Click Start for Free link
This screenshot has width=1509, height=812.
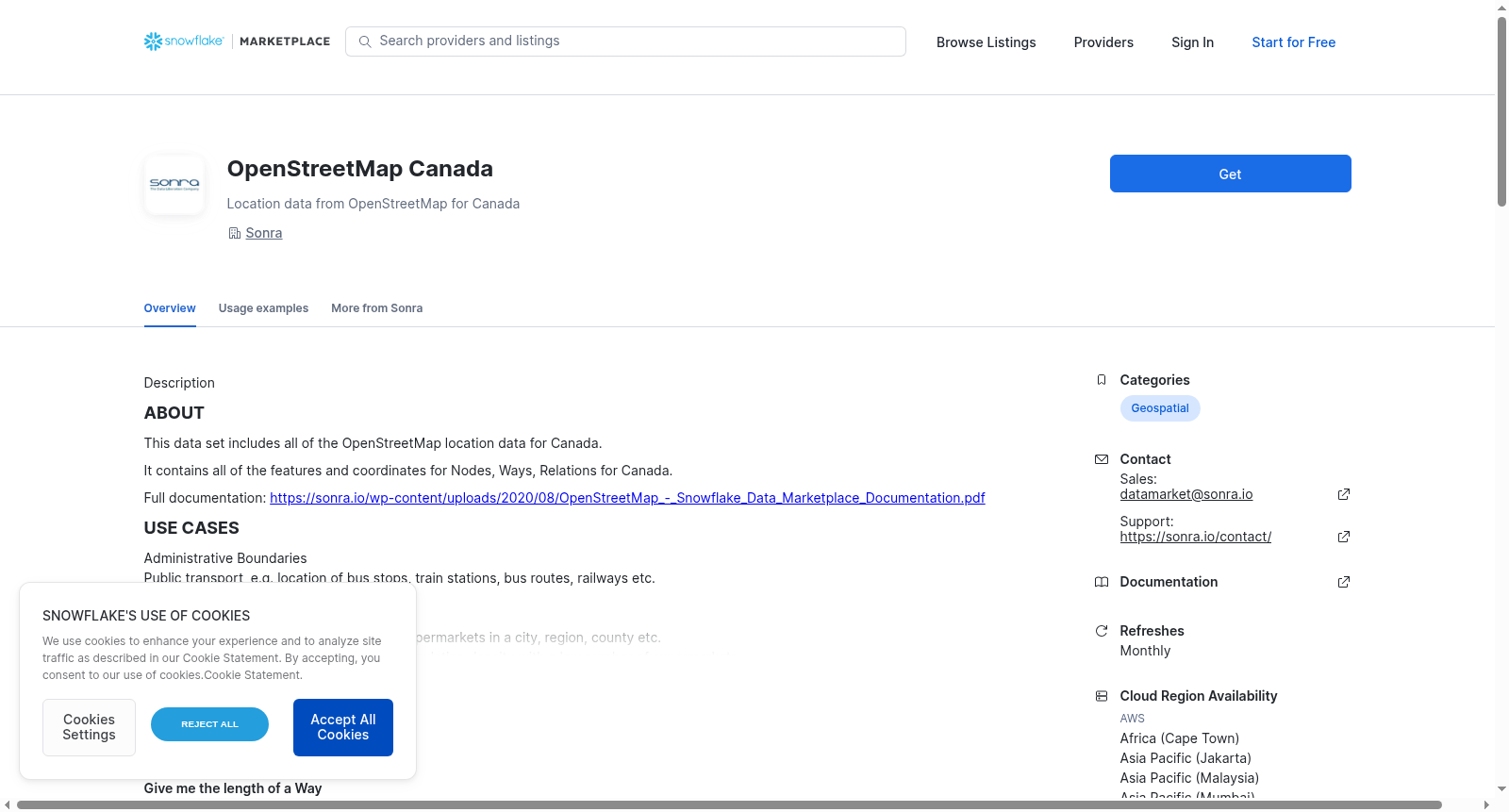1293,42
